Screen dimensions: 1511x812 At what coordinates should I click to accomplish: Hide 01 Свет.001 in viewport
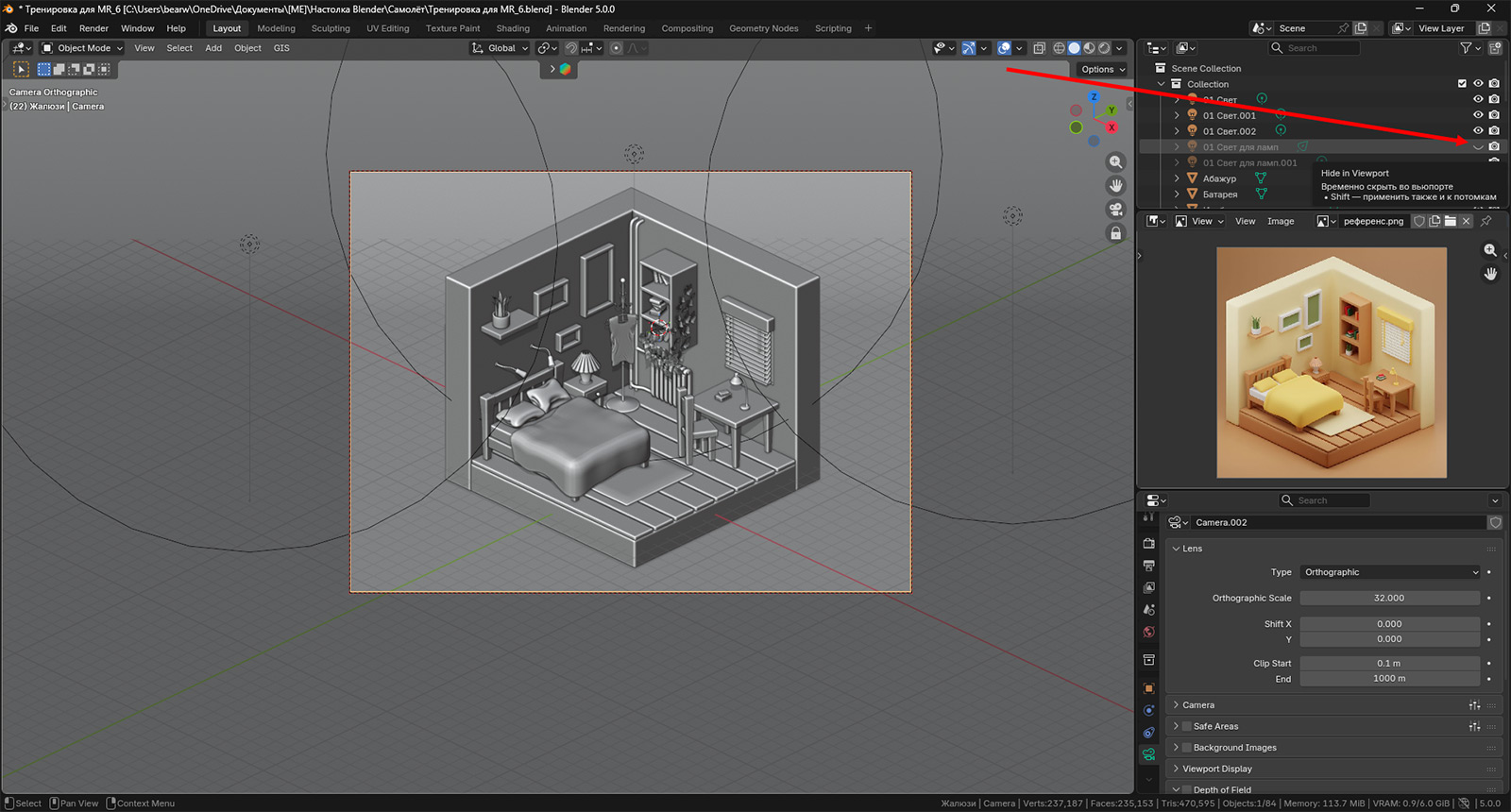[x=1478, y=115]
